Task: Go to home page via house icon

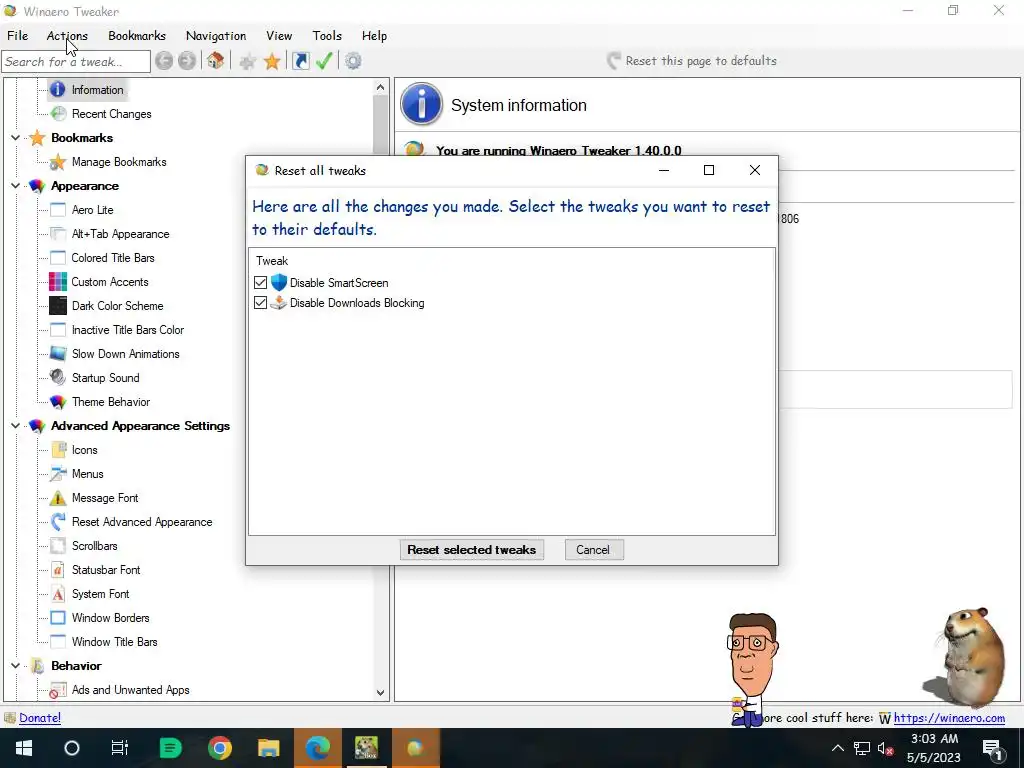Action: [216, 61]
